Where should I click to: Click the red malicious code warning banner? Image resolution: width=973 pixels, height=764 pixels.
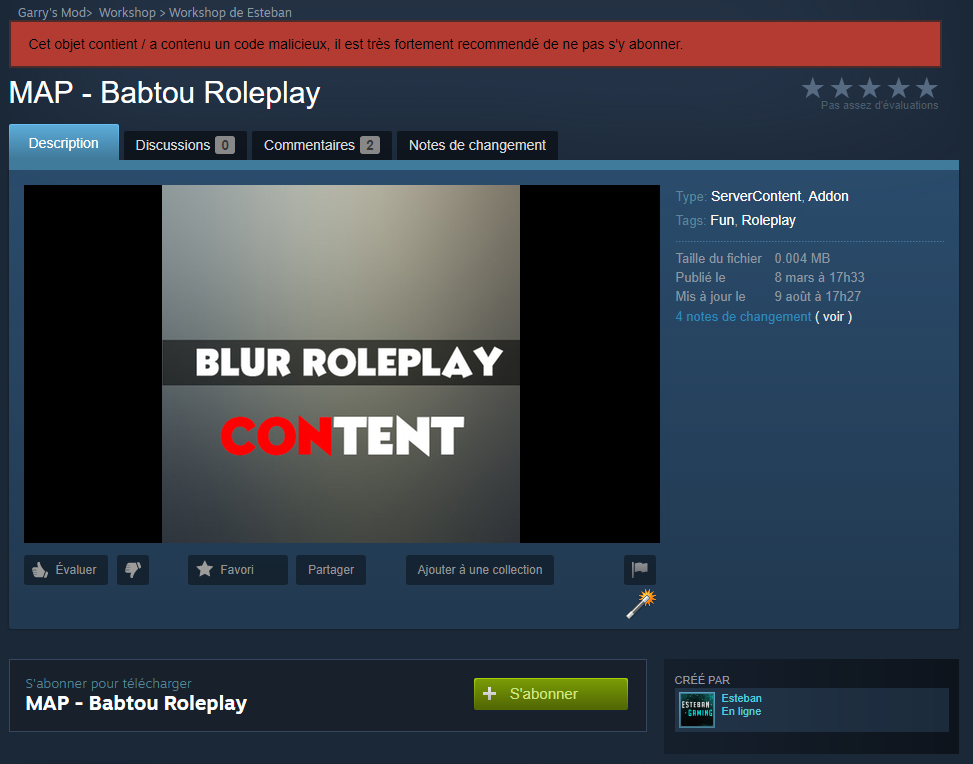[x=475, y=44]
